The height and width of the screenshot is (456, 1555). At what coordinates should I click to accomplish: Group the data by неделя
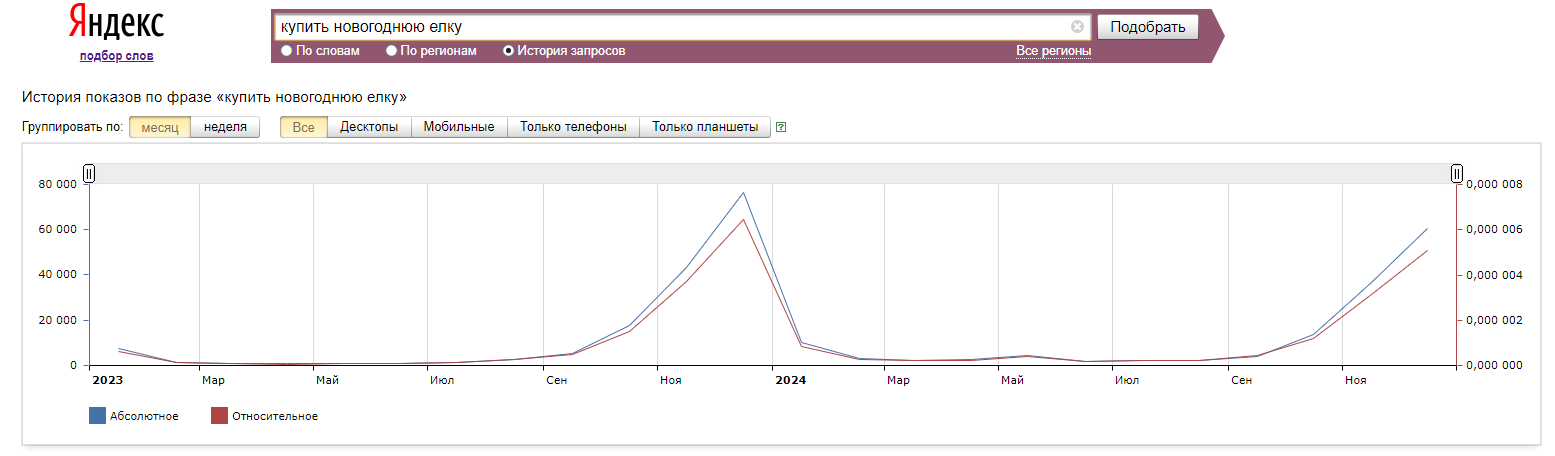[225, 127]
